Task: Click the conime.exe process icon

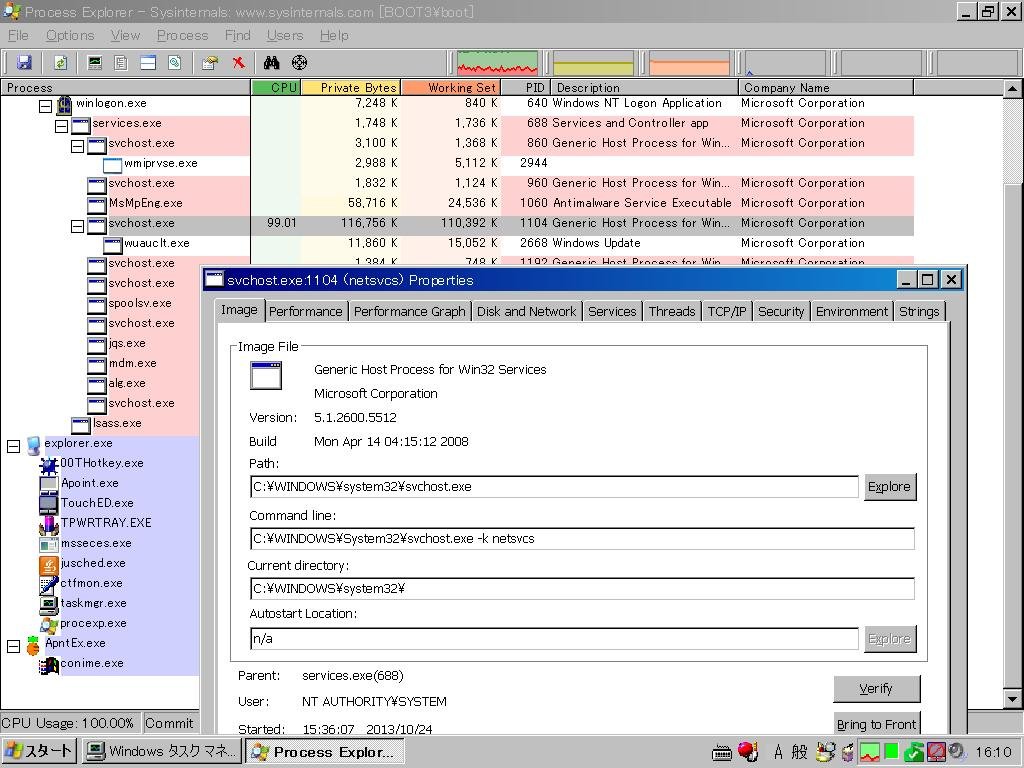Action: tap(49, 665)
